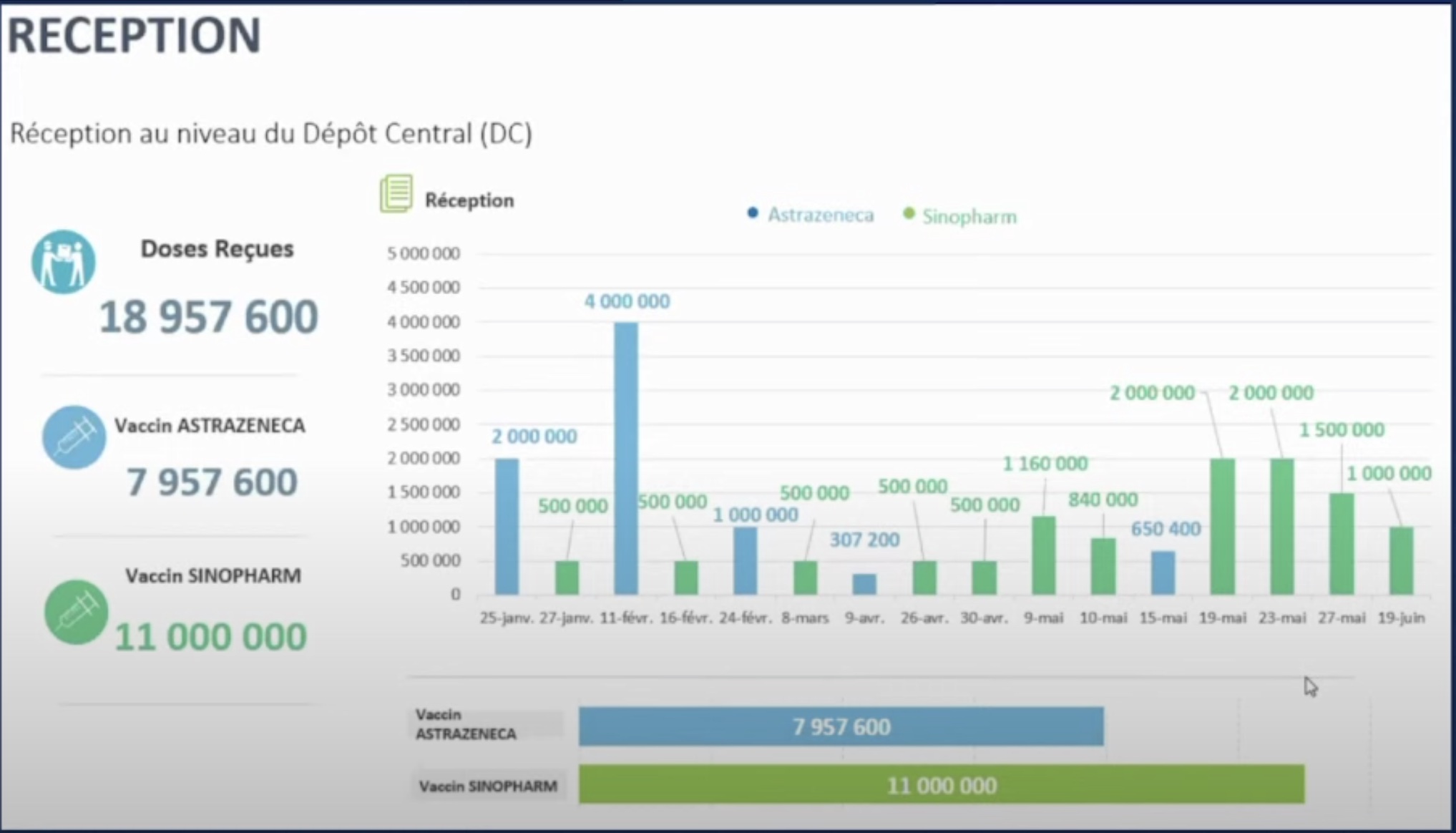Click the 11-févr. 4 000 000 bar
Viewport: 1456px width, 833px height.
pyautogui.click(x=626, y=458)
